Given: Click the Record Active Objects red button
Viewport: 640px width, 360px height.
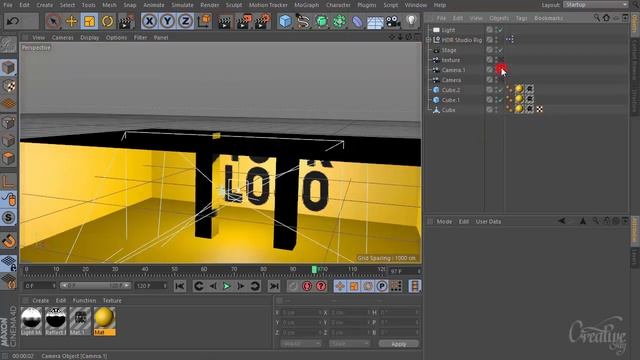Looking at the screenshot, I should point(307,286).
